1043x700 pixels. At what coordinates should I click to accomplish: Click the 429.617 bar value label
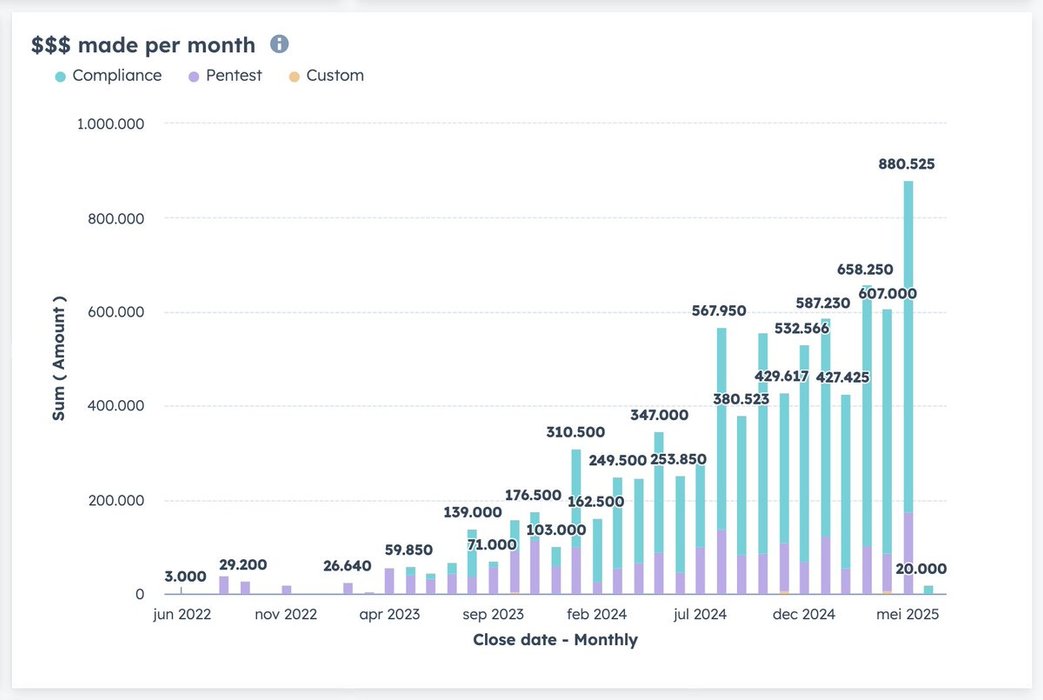point(781,376)
